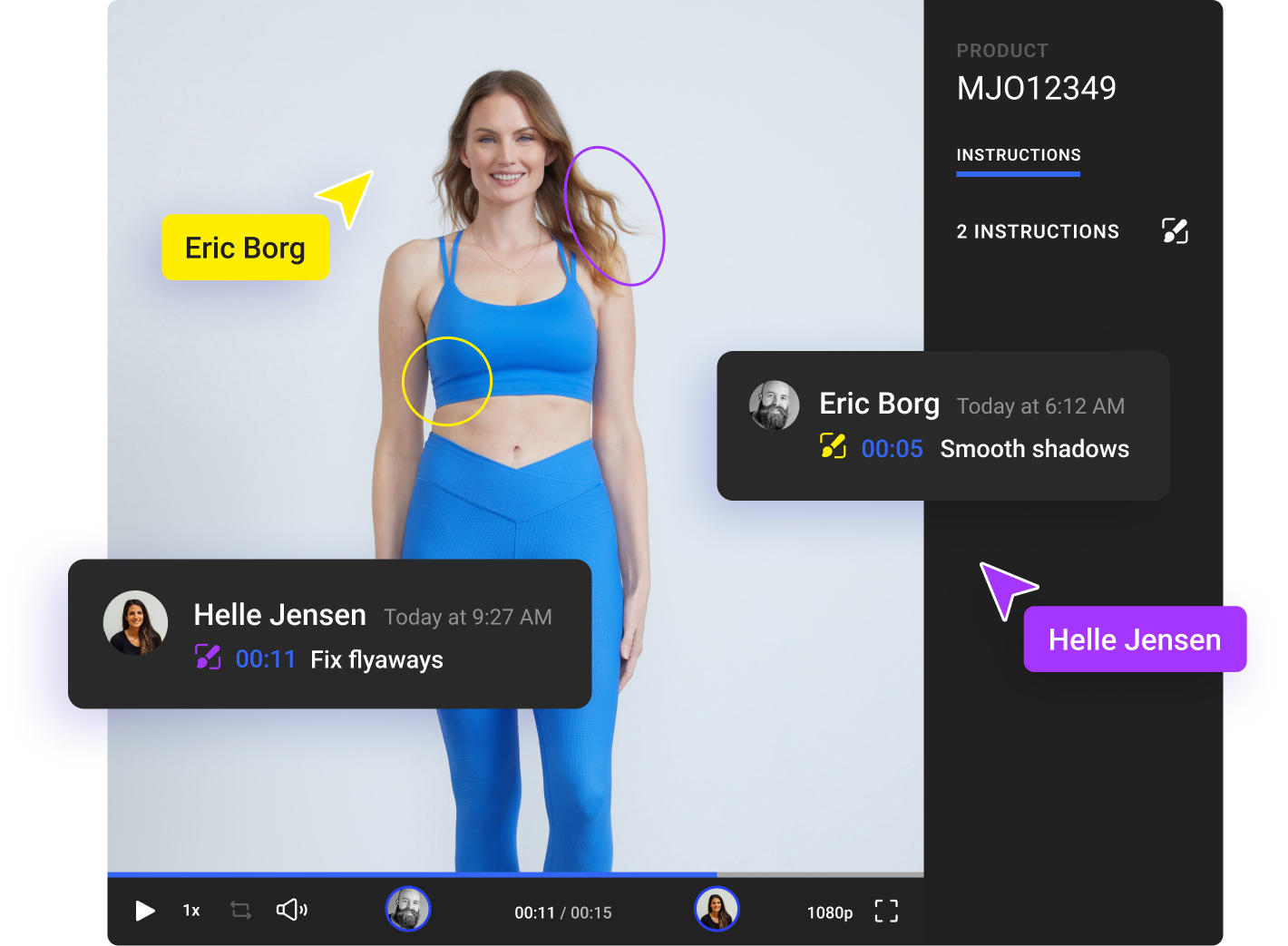Change the 1080p video quality setting
Viewport: 1288px width, 946px height.
(x=829, y=912)
